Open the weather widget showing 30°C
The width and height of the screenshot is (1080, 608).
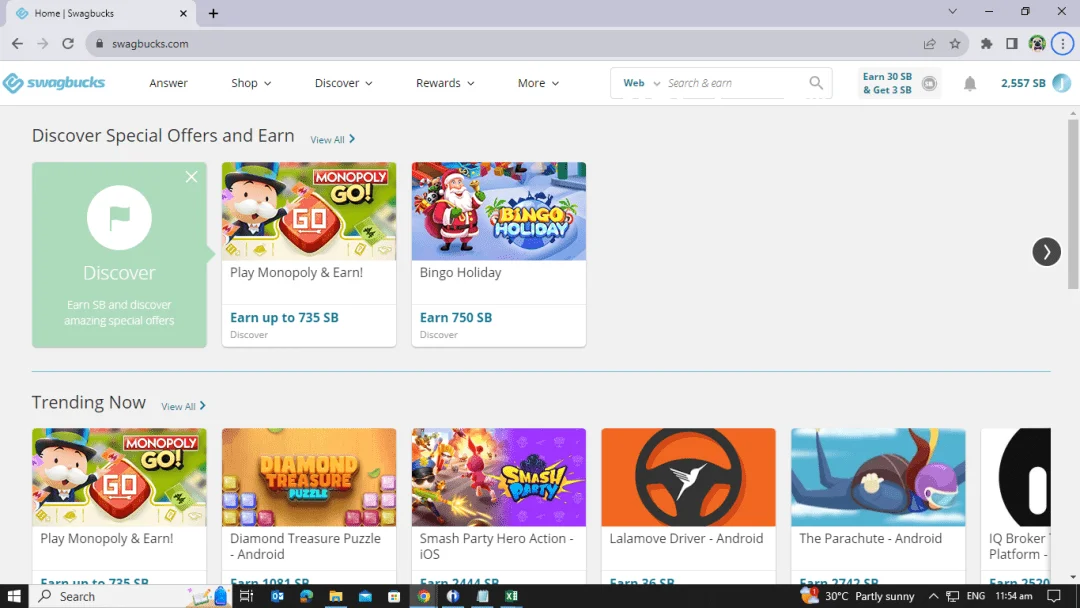click(858, 596)
